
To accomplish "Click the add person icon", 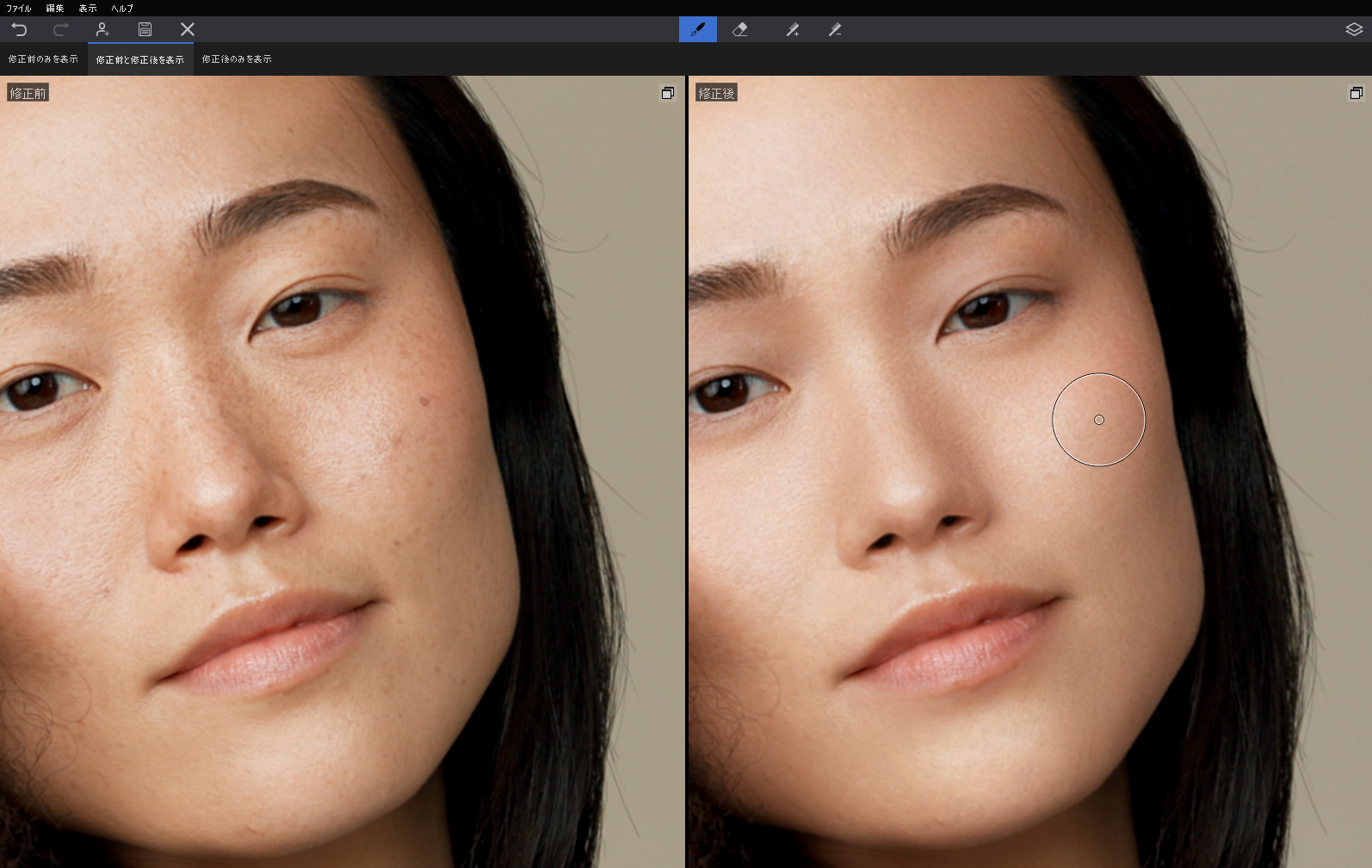I will coord(102,29).
